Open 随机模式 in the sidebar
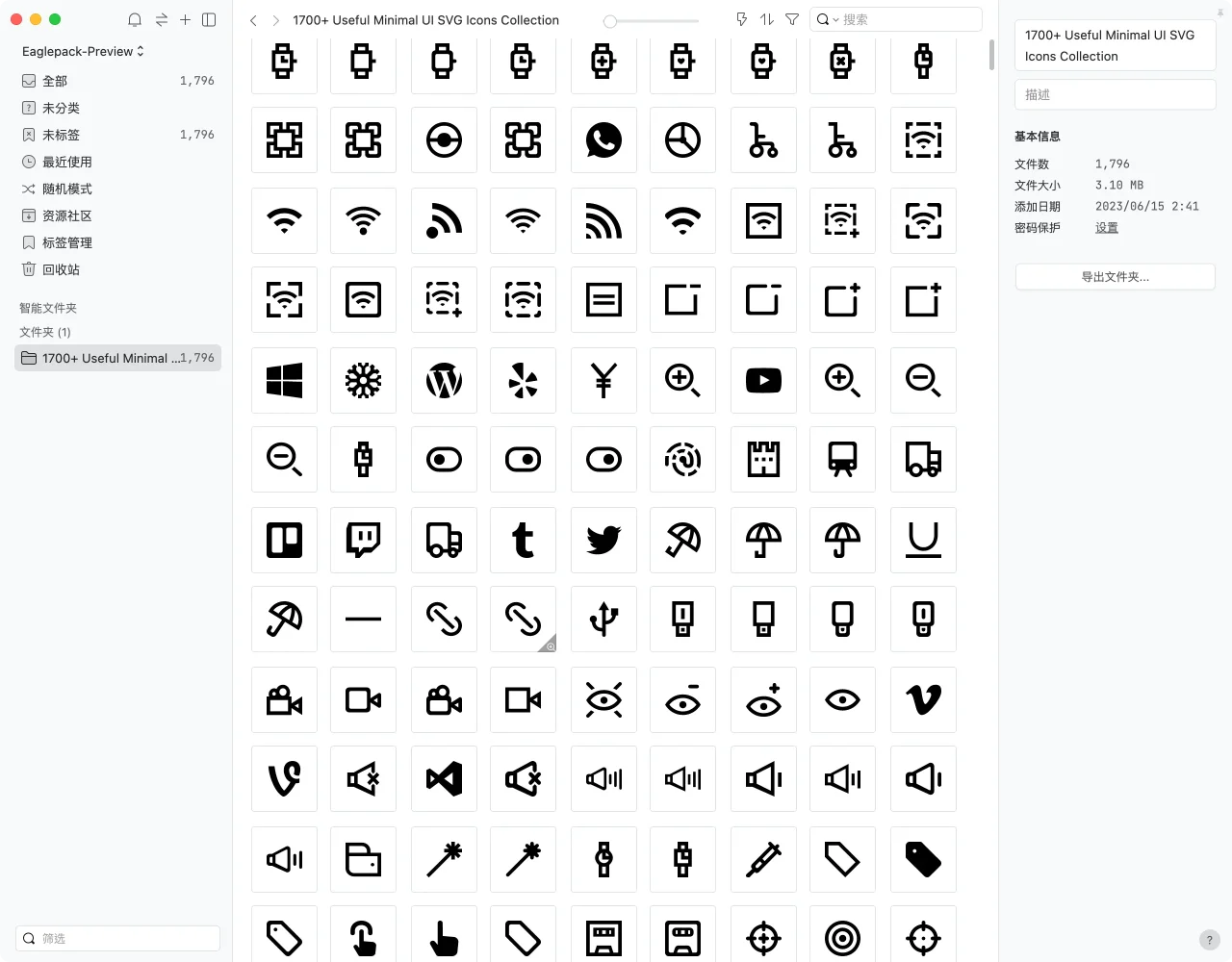 tap(118, 189)
